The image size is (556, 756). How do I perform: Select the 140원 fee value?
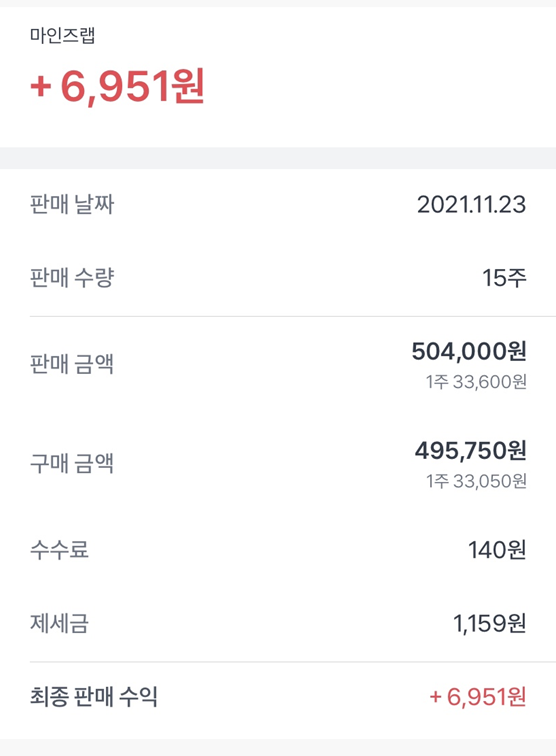pos(497,550)
